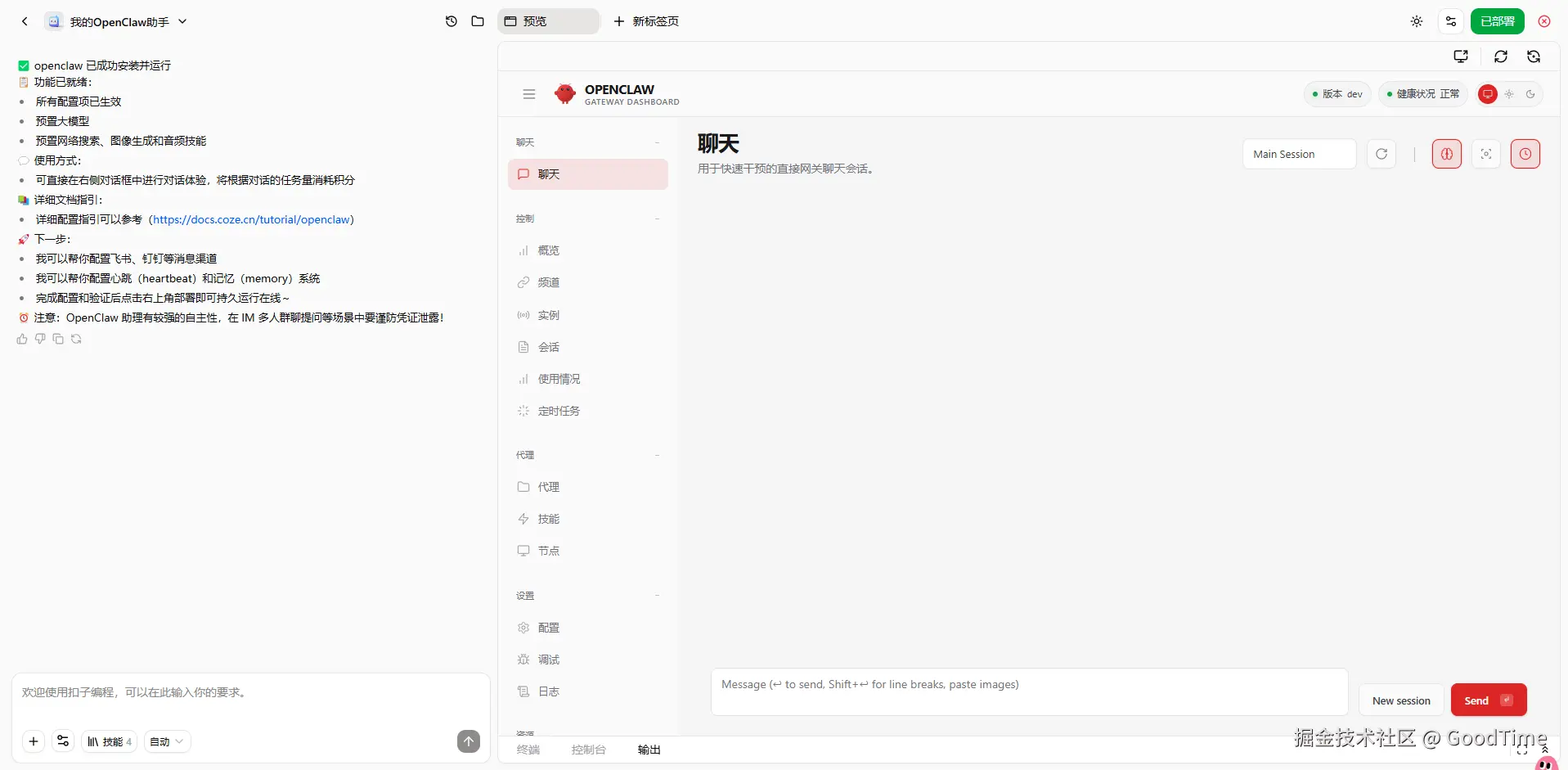
Task: Click the green 已部署 button
Action: coord(1497,21)
